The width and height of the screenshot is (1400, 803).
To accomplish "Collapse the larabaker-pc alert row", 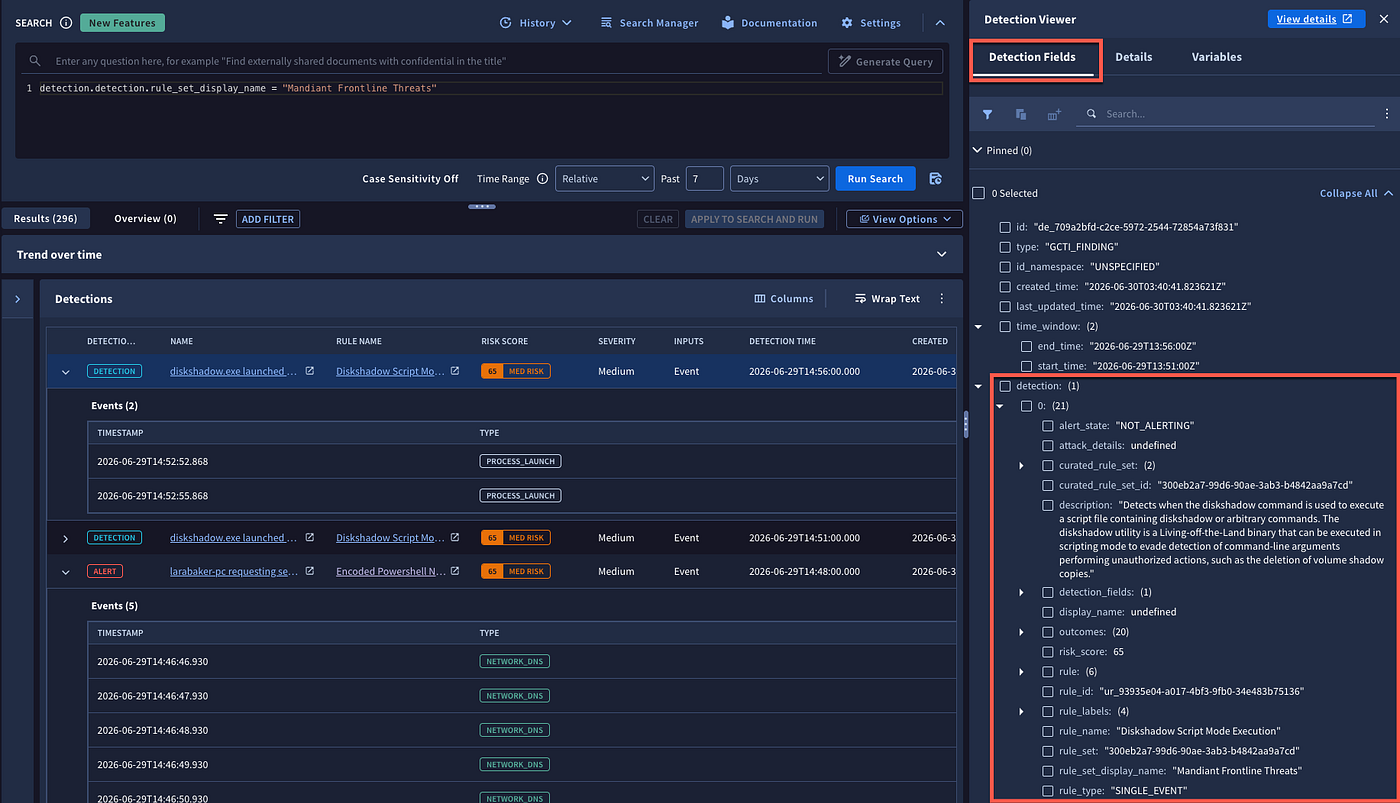I will [x=66, y=573].
